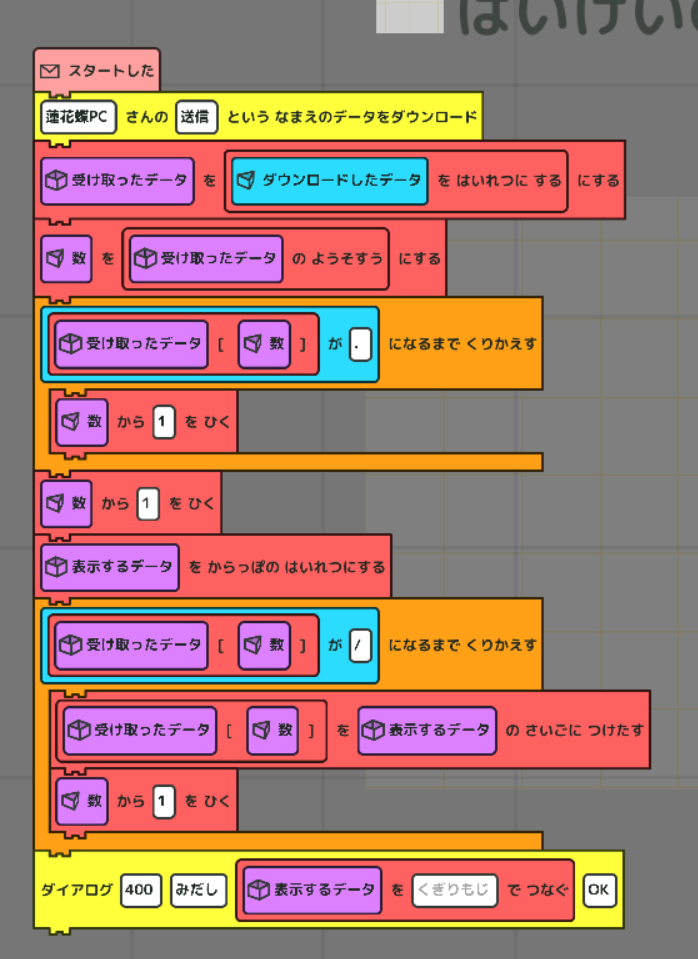Image resolution: width=698 pixels, height=959 pixels.
Task: Click the 送信 data name field
Action: (x=196, y=117)
